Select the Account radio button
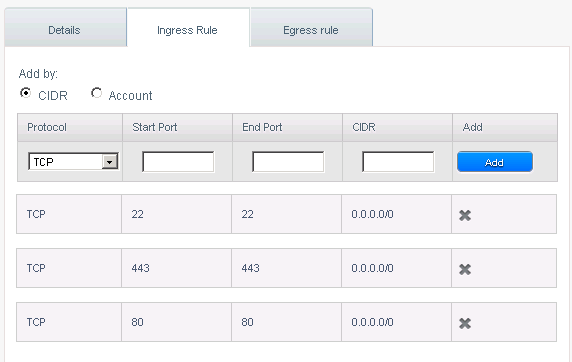The height and width of the screenshot is (362, 572). tap(96, 93)
